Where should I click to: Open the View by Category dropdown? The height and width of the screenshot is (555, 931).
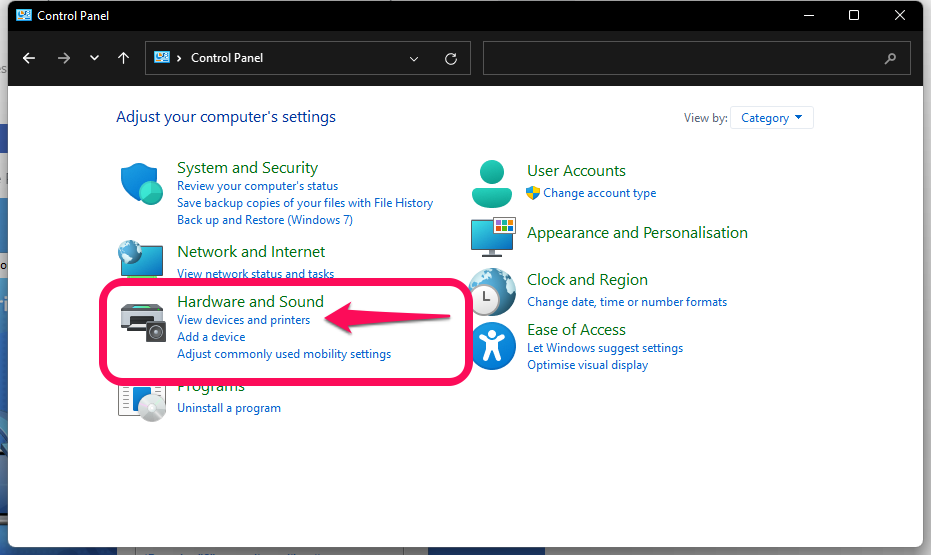tap(771, 118)
